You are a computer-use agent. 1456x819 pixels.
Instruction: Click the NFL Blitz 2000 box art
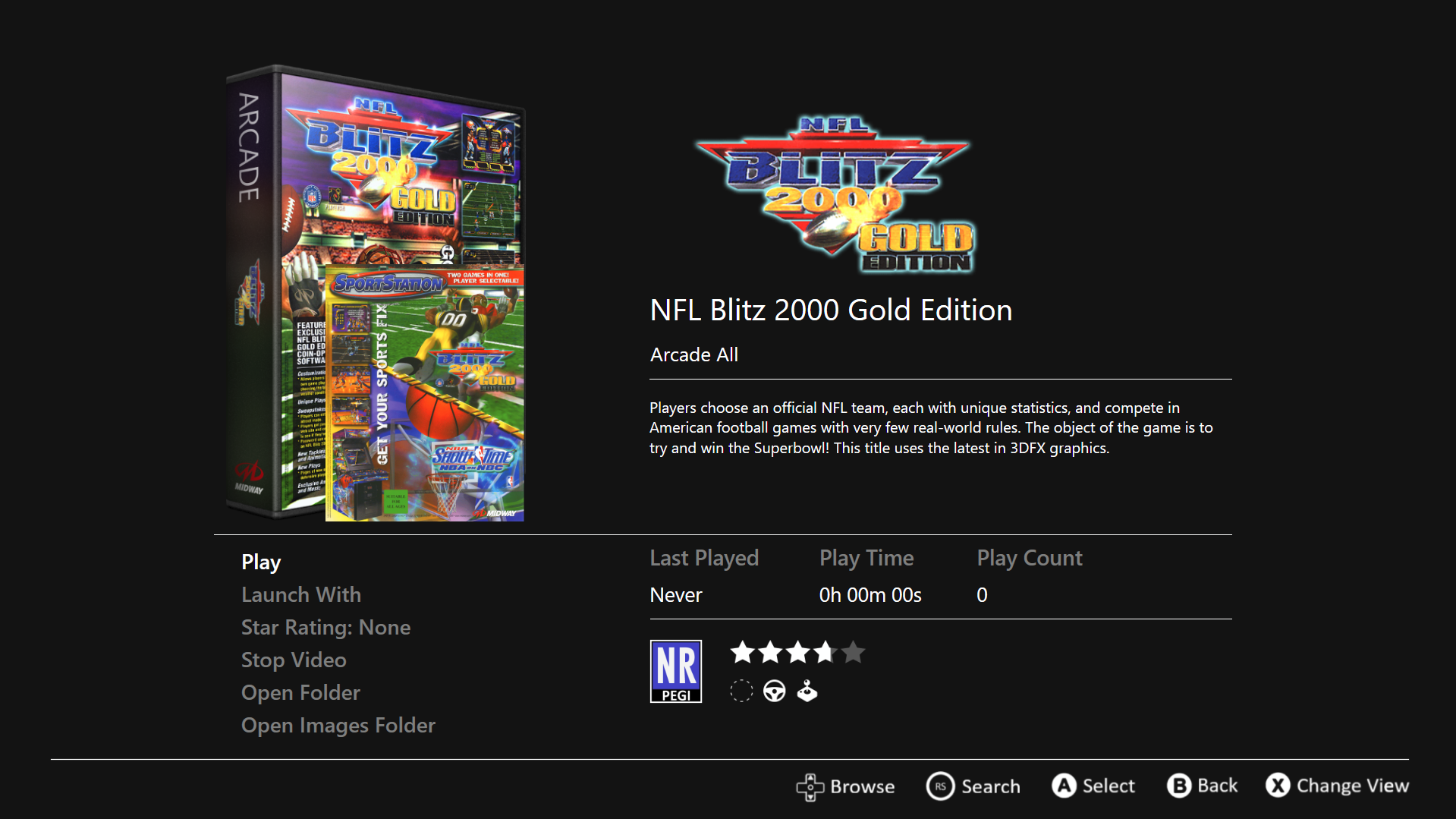[x=376, y=293]
